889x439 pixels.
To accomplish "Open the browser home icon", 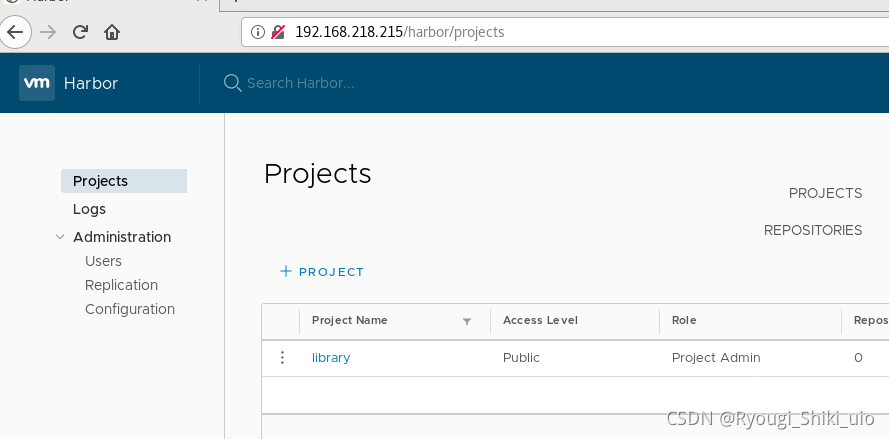I will tap(112, 32).
